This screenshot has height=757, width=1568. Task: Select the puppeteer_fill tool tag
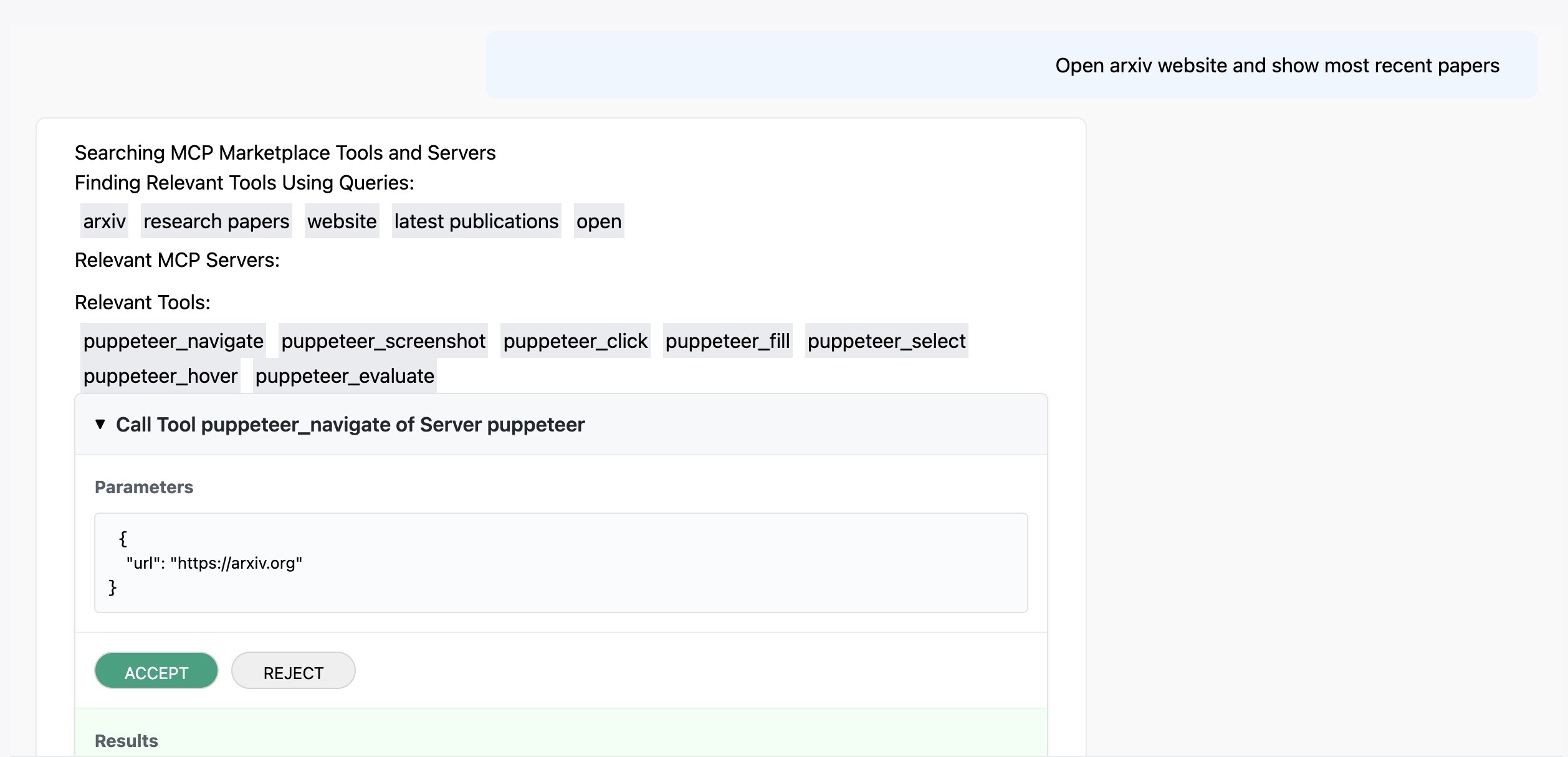click(x=728, y=341)
